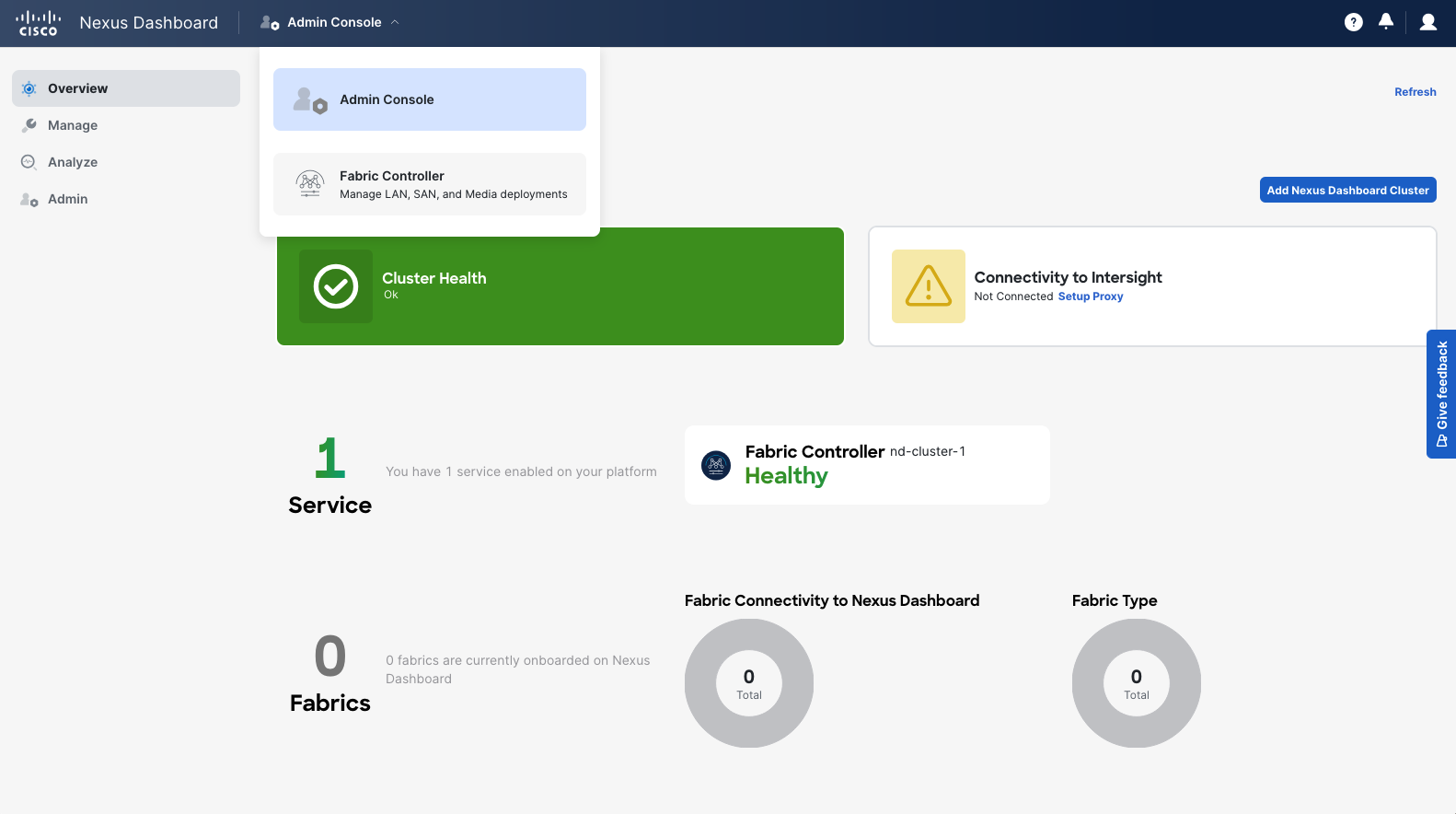Image resolution: width=1456 pixels, height=814 pixels.
Task: Click the Cisco logo in header
Action: coord(39,23)
